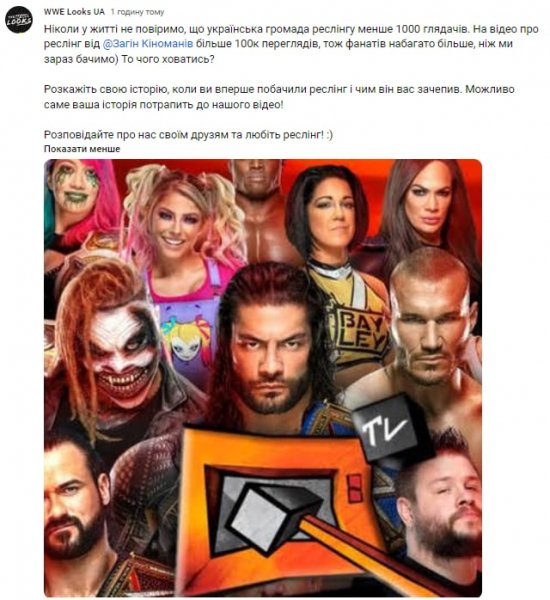Click the TV cube logo in the image
Screen dimensions: 550x600
[x=386, y=427]
